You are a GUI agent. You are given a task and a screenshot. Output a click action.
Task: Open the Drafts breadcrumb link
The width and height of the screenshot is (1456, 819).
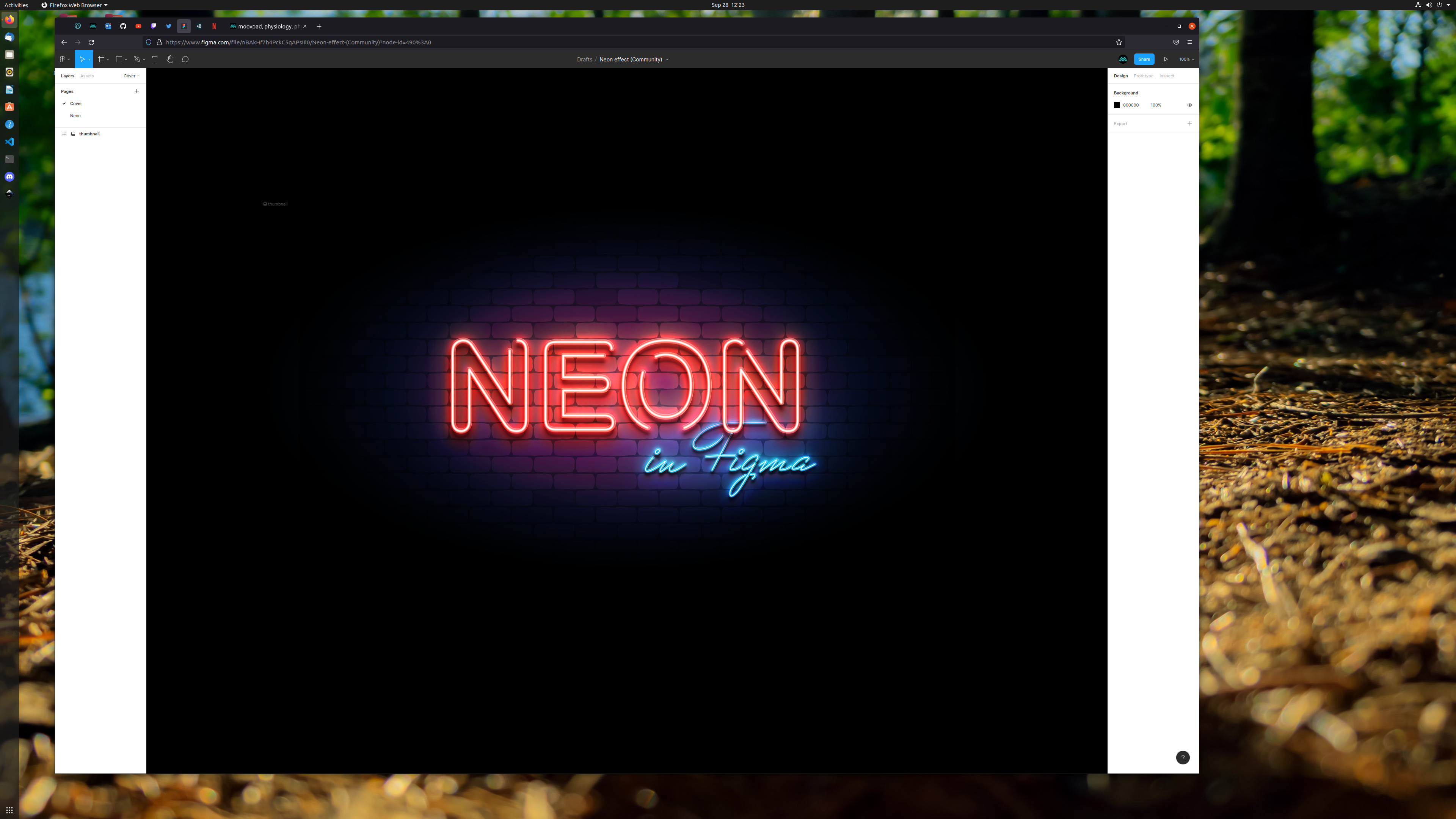[584, 60]
